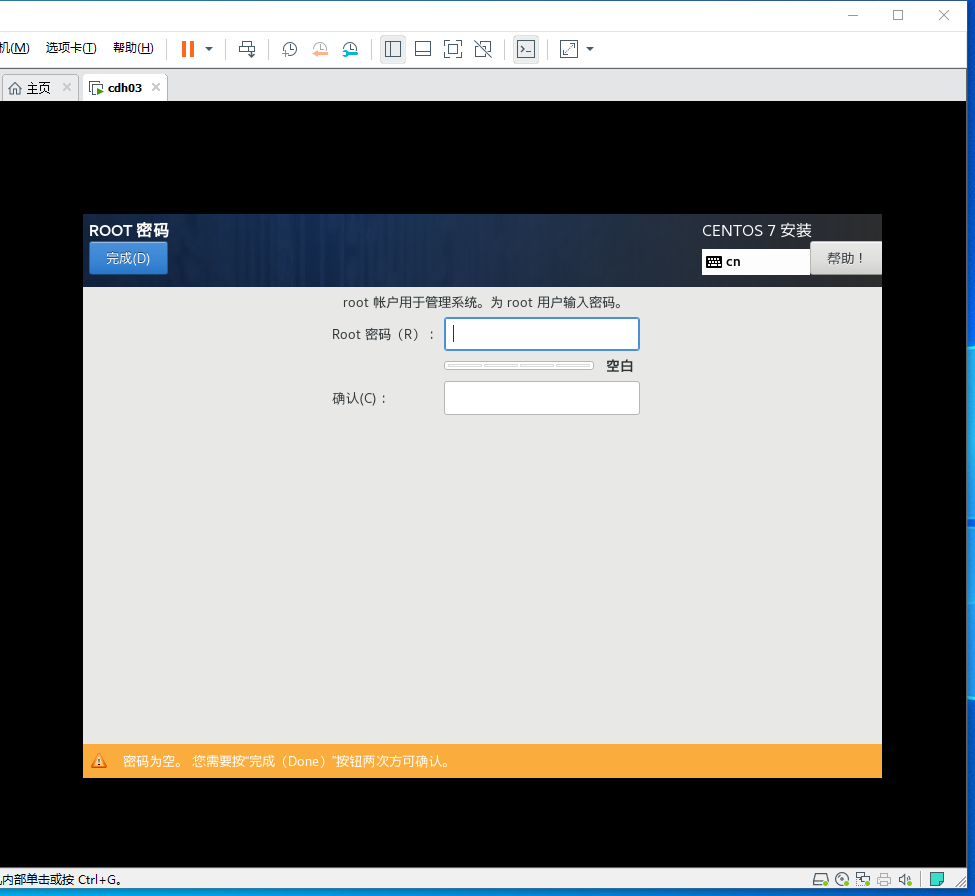
Task: Enter full screen mode
Action: (453, 49)
